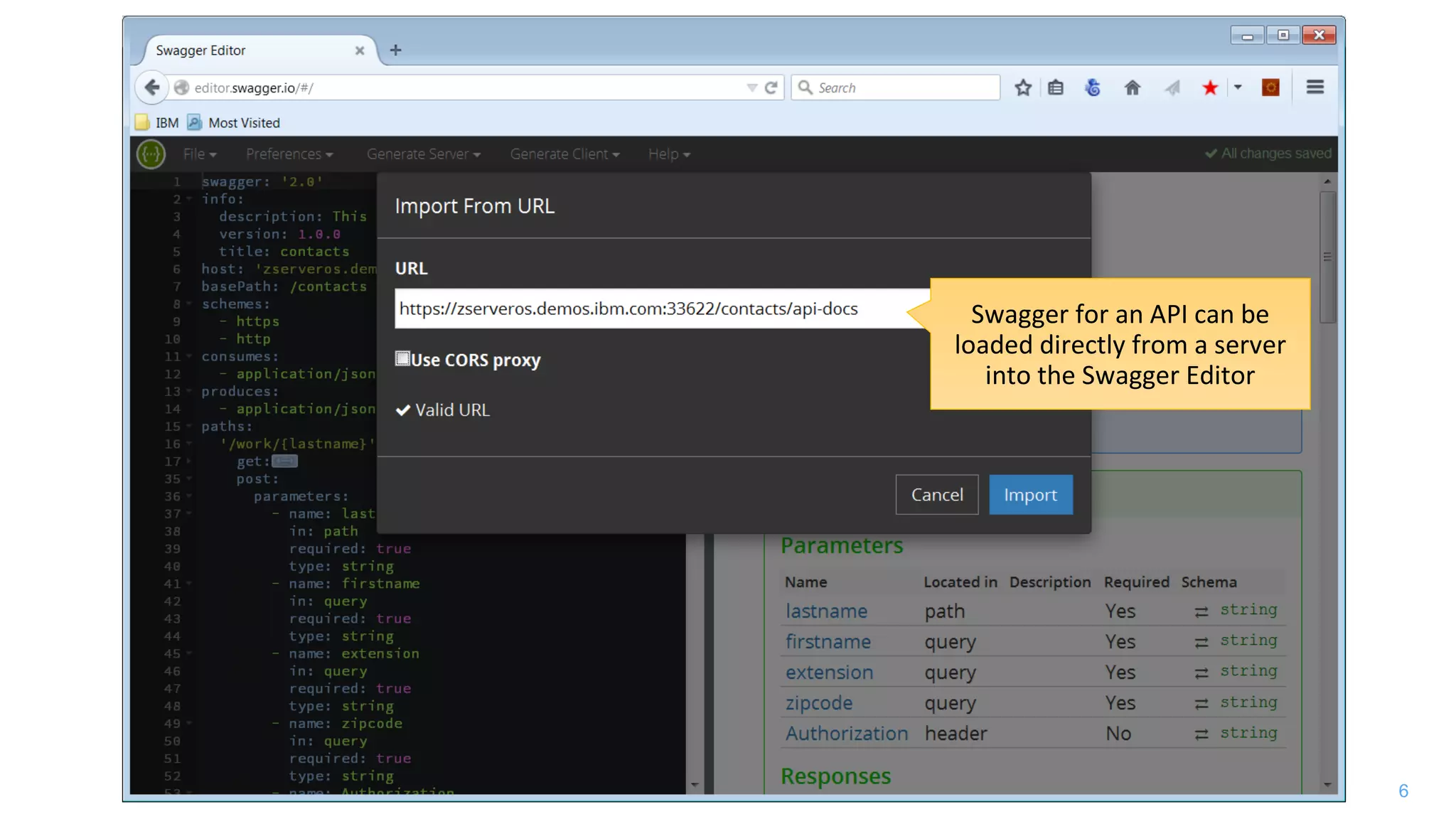Collapse the info section at line 2
Viewport: 1456px width, 819px height.
point(190,200)
